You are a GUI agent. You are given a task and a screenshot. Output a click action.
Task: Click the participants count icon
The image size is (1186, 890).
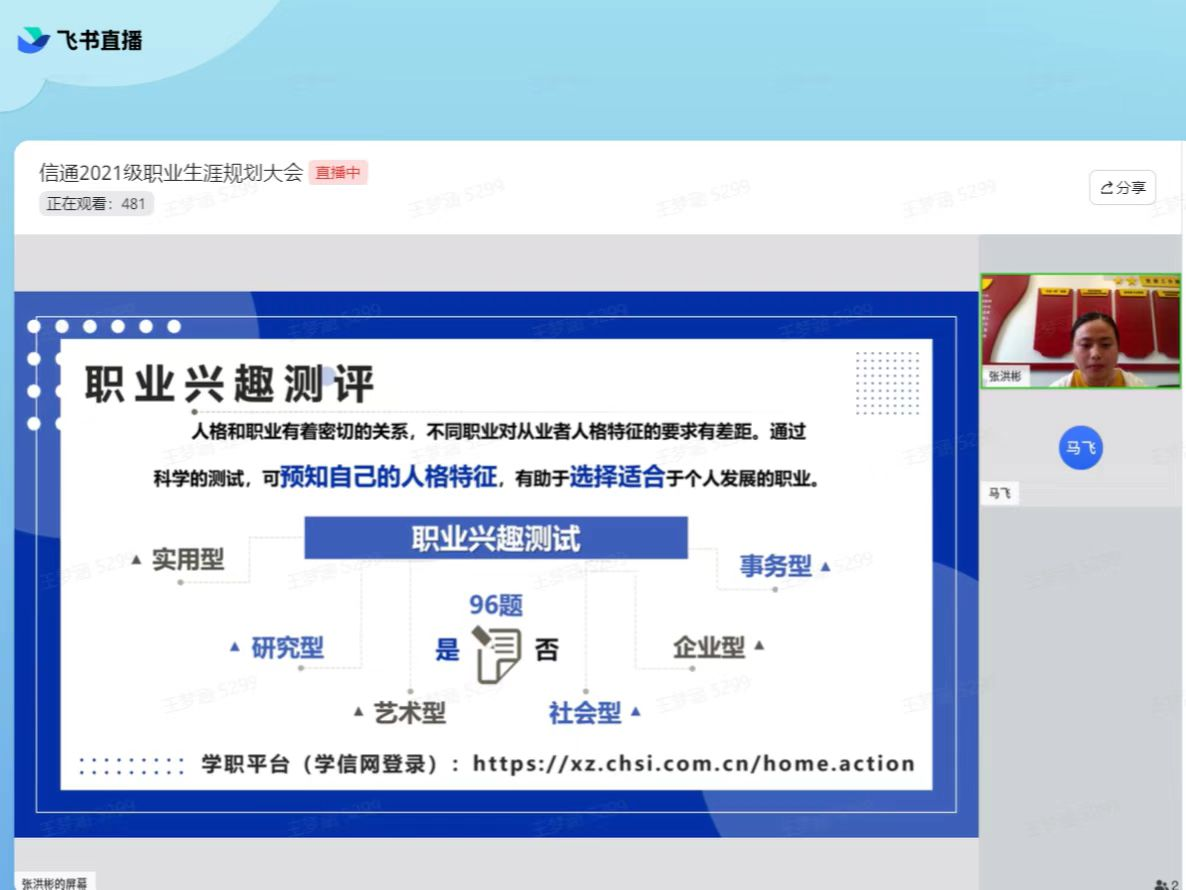click(1165, 884)
